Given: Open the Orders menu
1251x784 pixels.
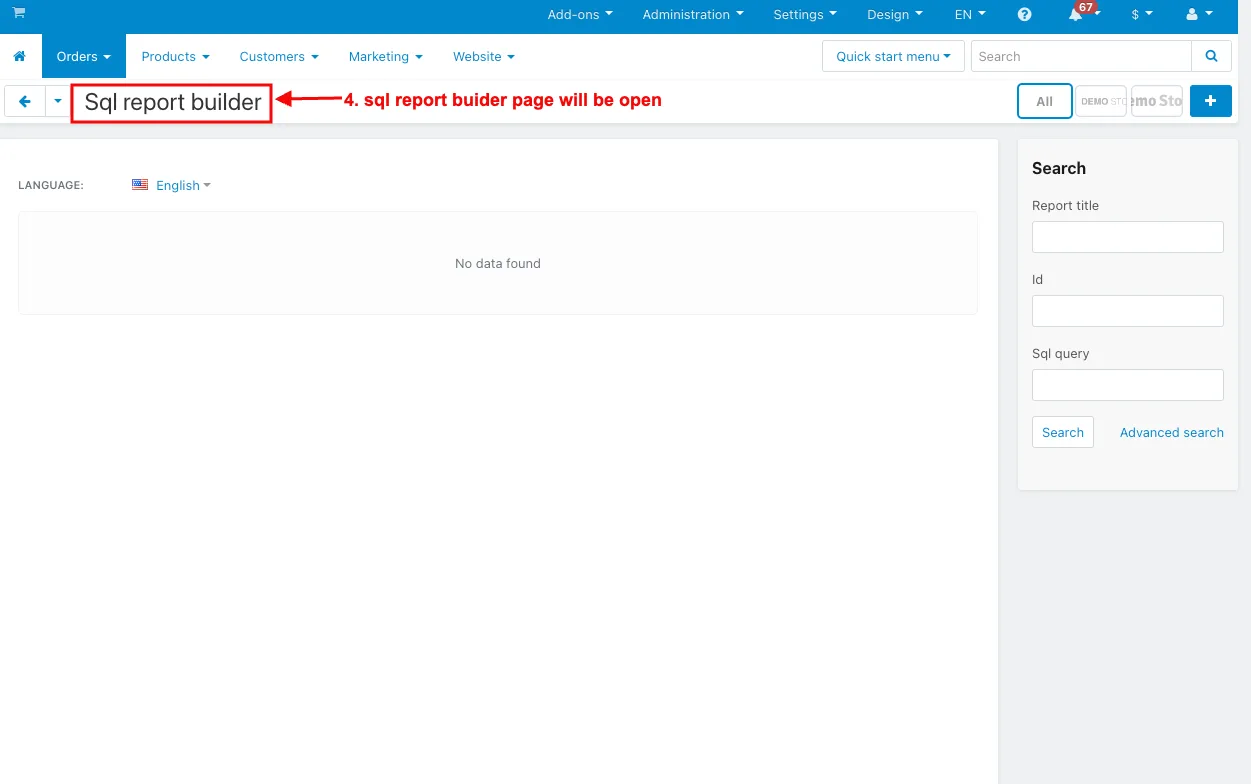Looking at the screenshot, I should pos(84,57).
